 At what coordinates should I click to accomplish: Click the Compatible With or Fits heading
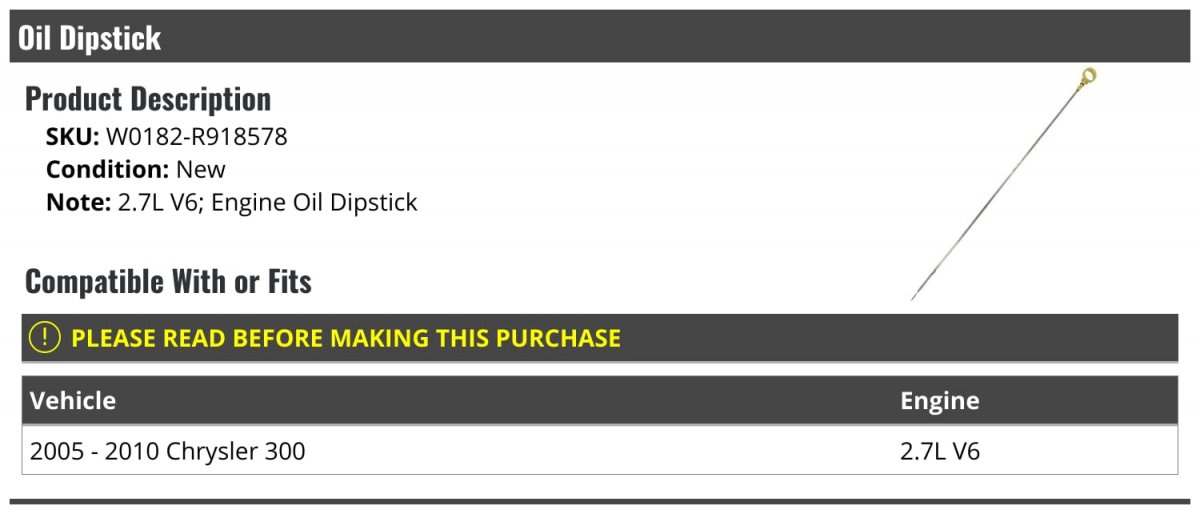(168, 282)
